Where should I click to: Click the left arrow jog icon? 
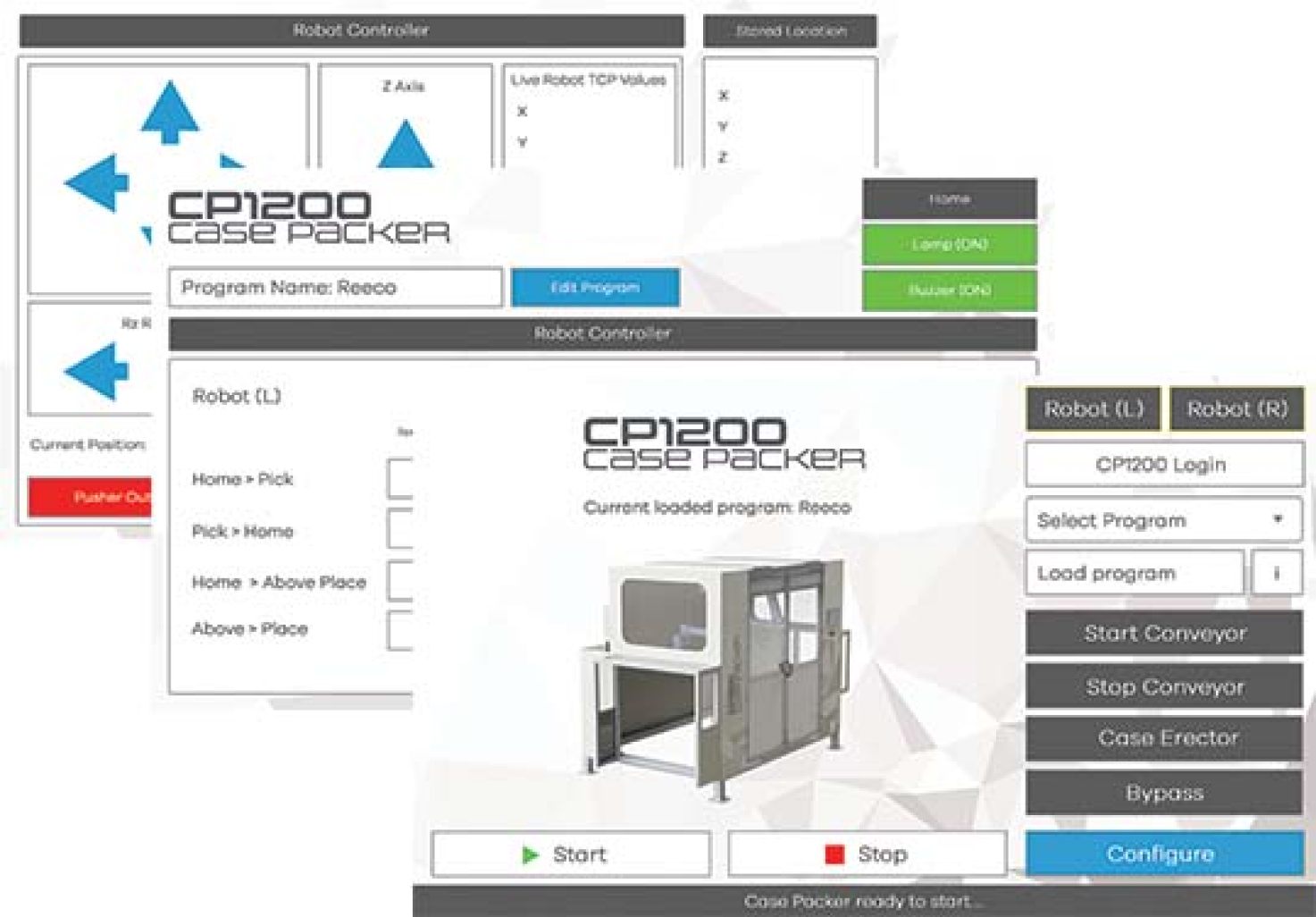[x=96, y=183]
